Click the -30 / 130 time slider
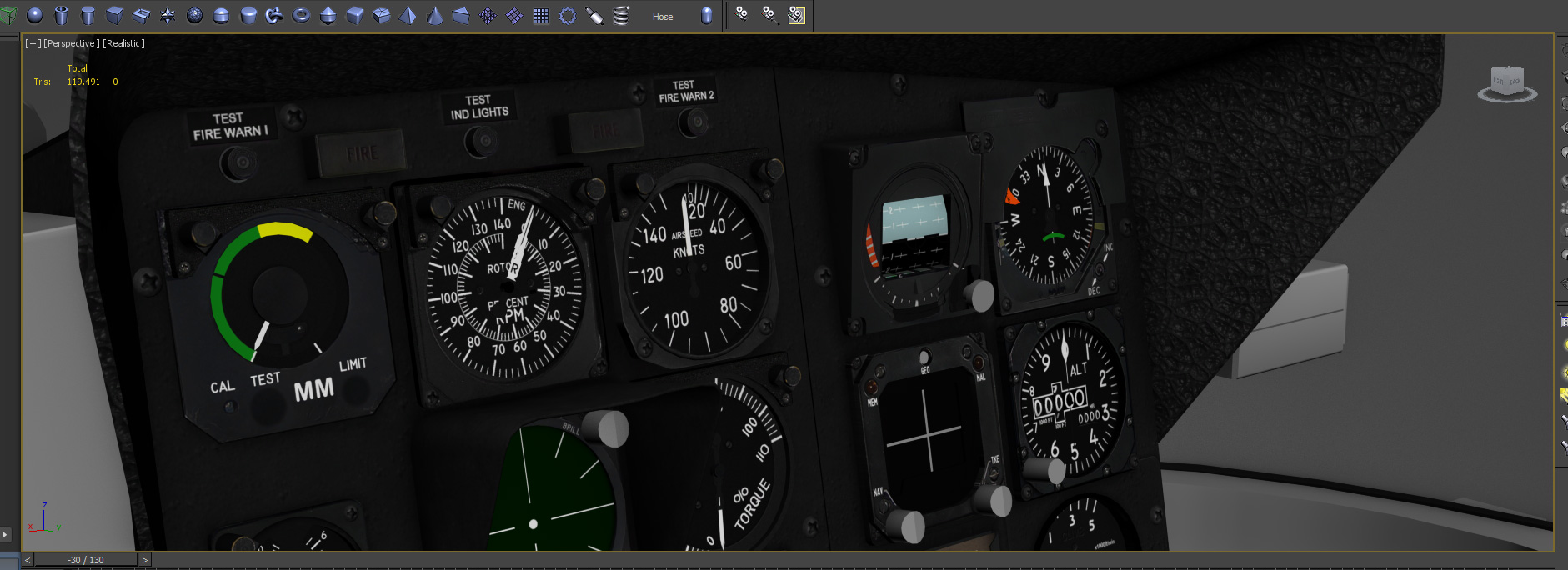The height and width of the screenshot is (570, 1568). click(86, 560)
